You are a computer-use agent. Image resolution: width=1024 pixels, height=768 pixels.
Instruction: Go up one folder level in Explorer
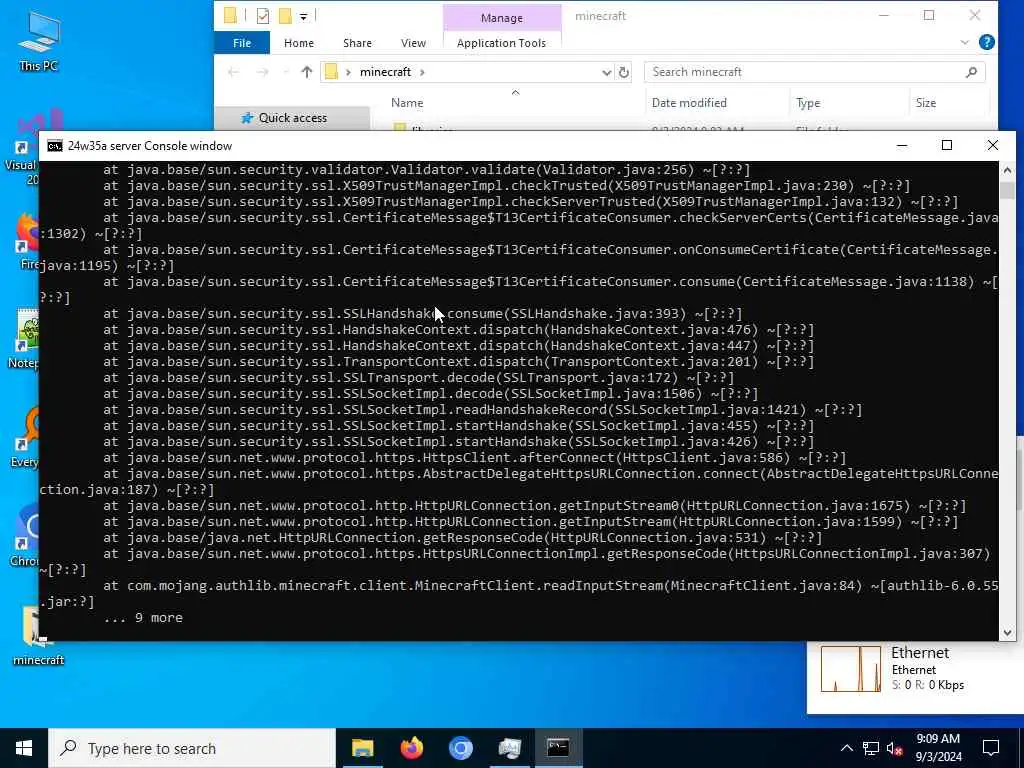pos(306,72)
